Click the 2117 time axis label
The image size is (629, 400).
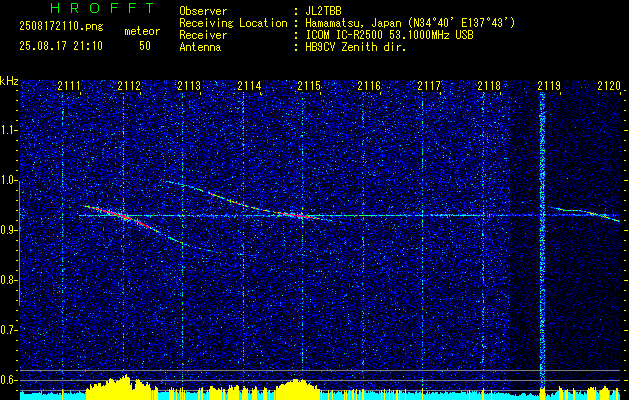coord(429,85)
